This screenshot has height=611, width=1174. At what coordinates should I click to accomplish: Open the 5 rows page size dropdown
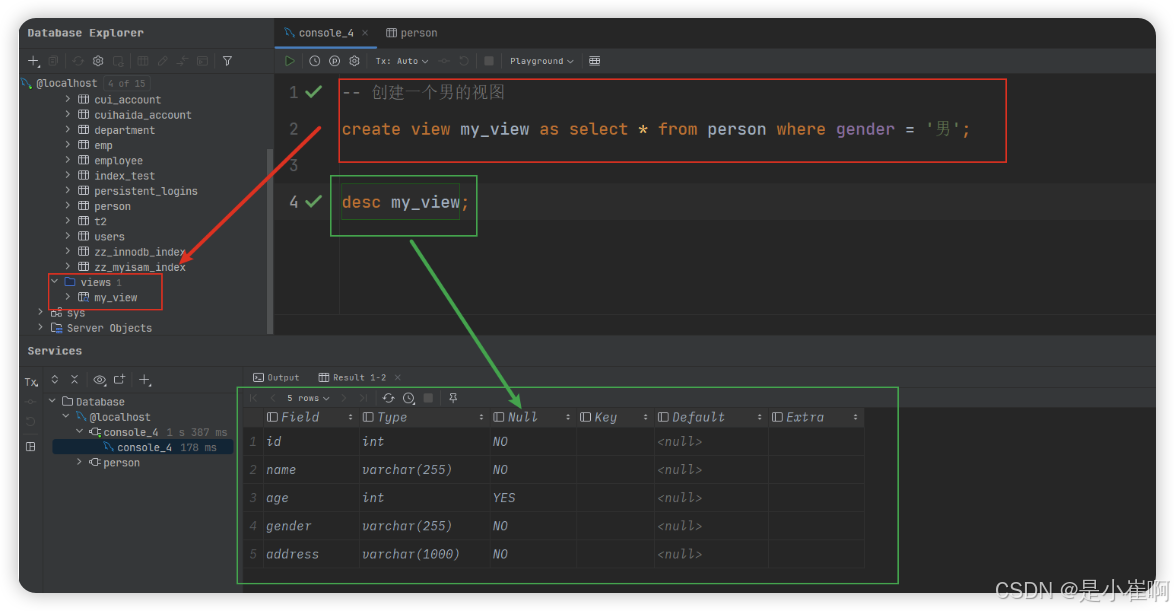308,398
